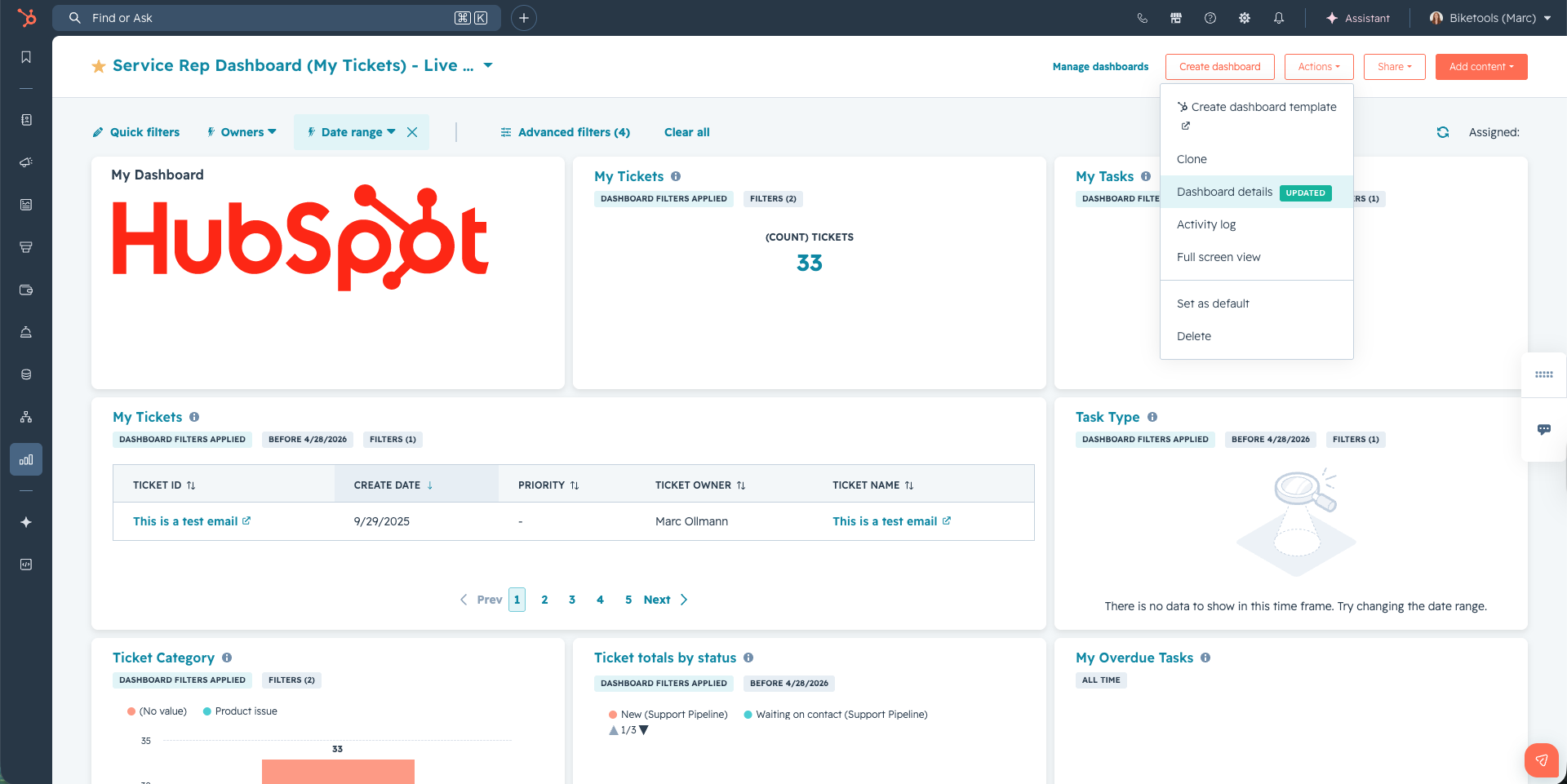Image resolution: width=1567 pixels, height=784 pixels.
Task: Open the Data Management database icon in sidebar
Action: click(x=26, y=374)
